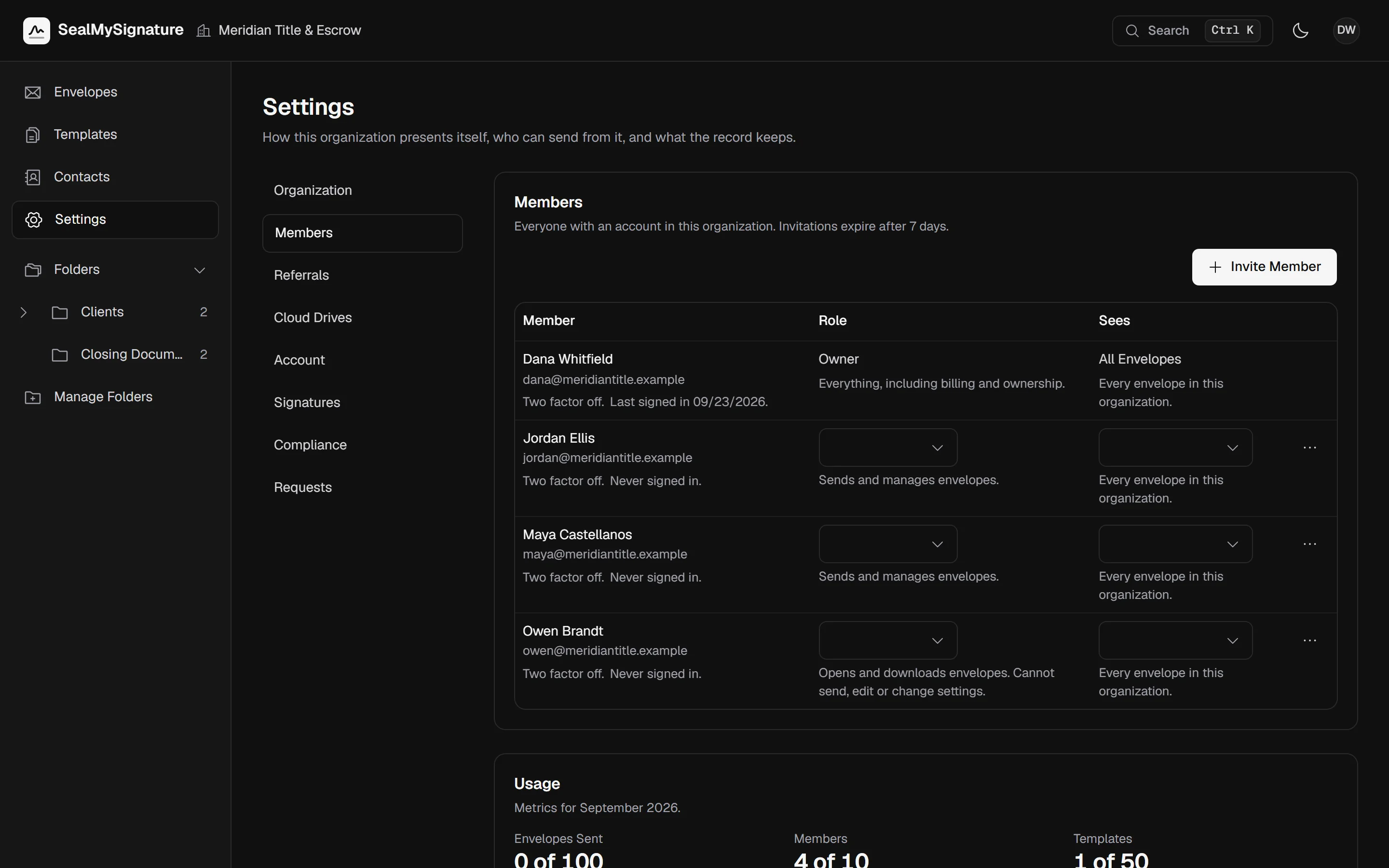1389x868 pixels.
Task: Click the Closing Documents folder icon
Action: [x=60, y=355]
